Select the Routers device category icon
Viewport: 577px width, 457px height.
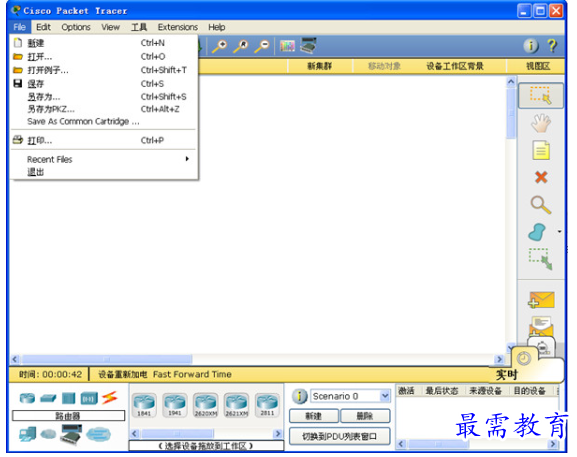[28, 398]
